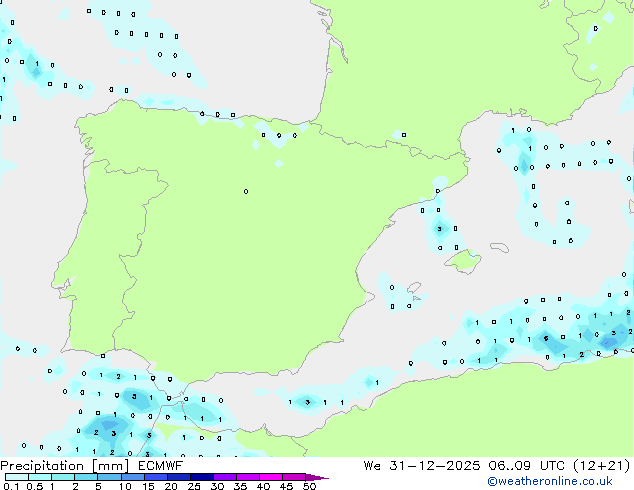Pick the 2–5 mm legend color swatch

(x=86, y=477)
